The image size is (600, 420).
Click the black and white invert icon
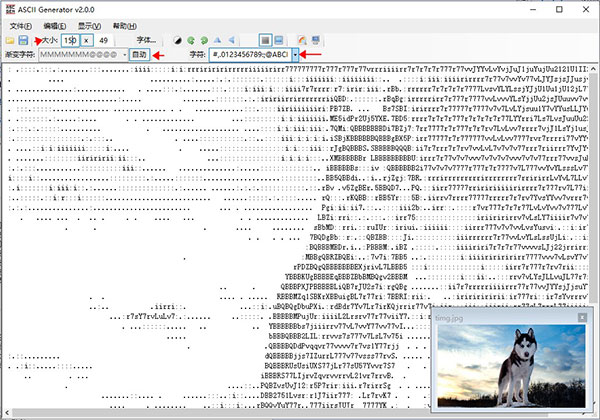pos(178,40)
